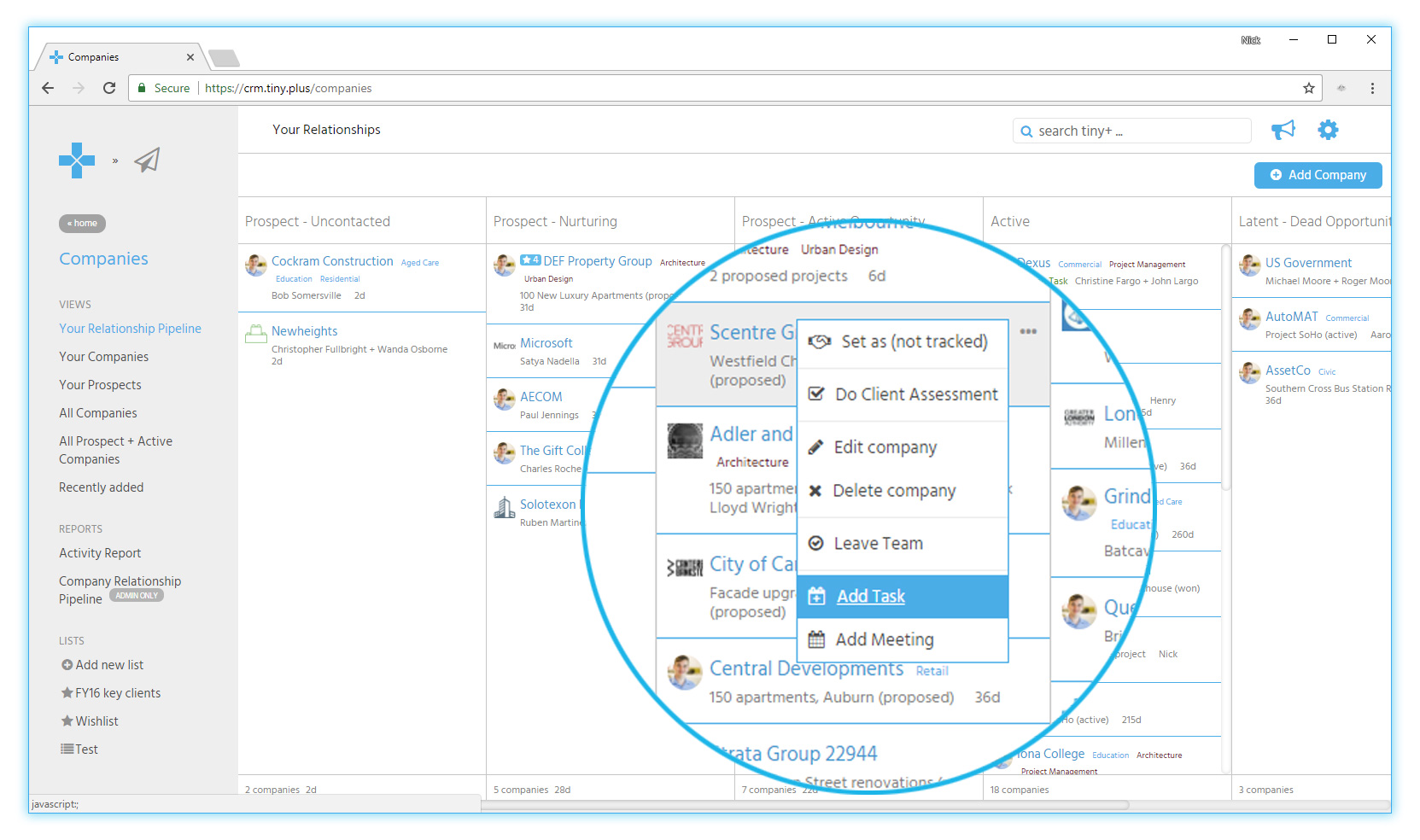The width and height of the screenshot is (1420, 840).
Task: Open the Your Prospects view
Action: 100,385
